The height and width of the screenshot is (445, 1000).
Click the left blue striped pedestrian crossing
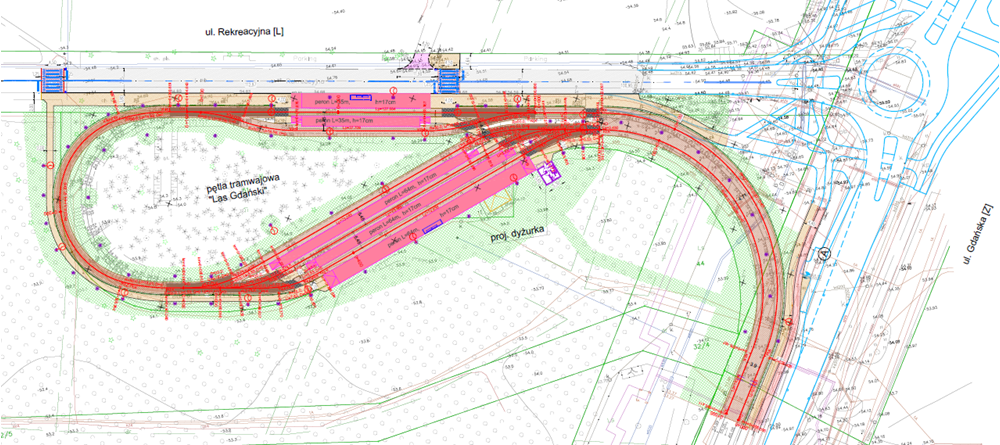pos(53,78)
